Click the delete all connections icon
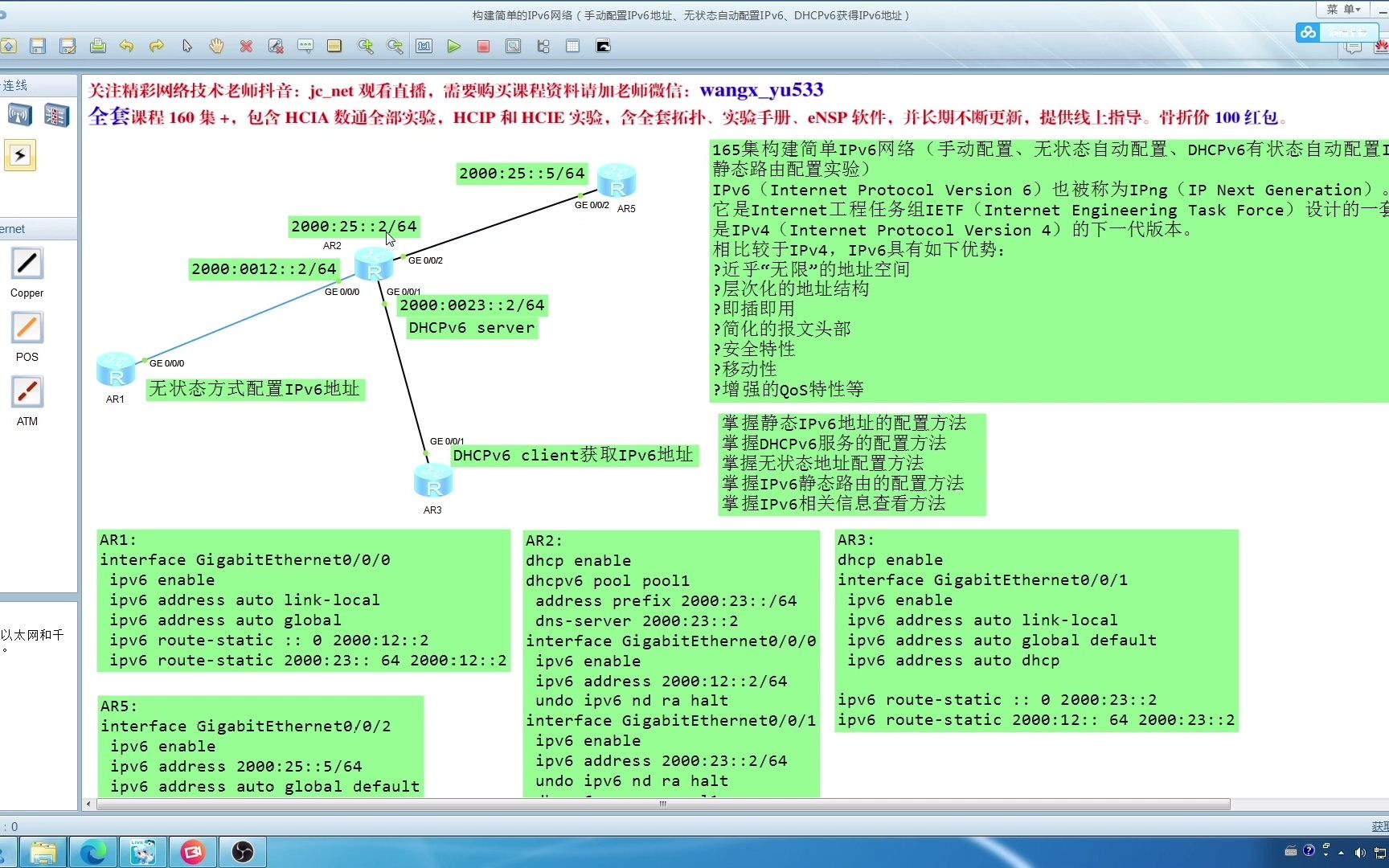The width and height of the screenshot is (1389, 868). (276, 46)
